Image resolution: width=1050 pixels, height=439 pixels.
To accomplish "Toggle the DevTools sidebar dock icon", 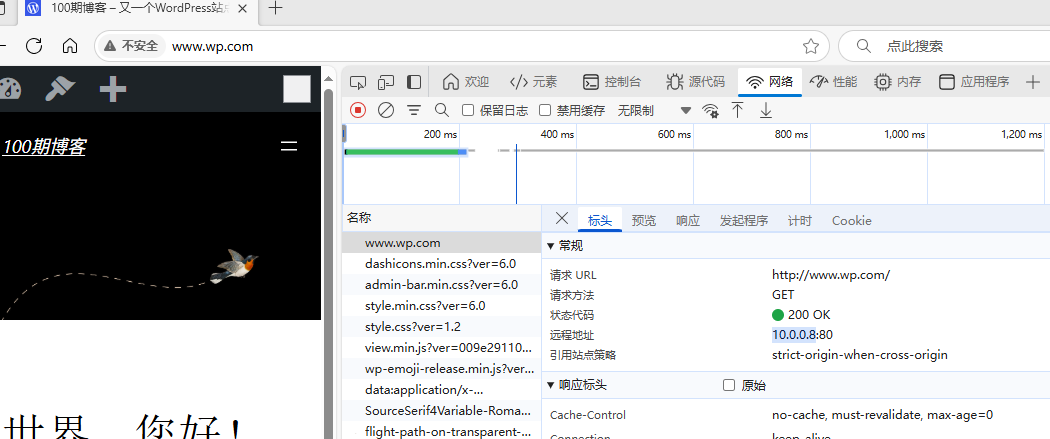I will tap(415, 82).
